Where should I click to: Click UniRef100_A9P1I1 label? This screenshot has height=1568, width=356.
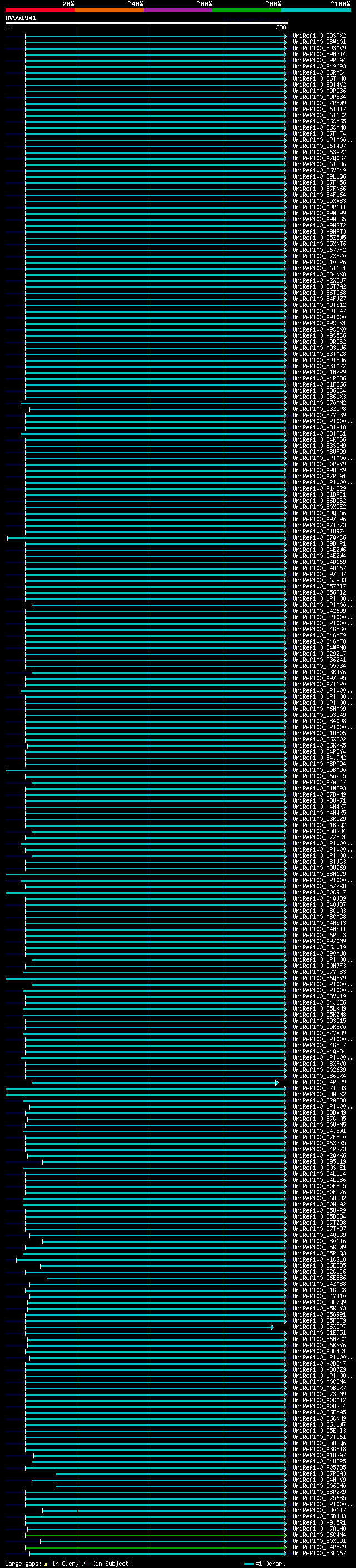click(x=319, y=207)
